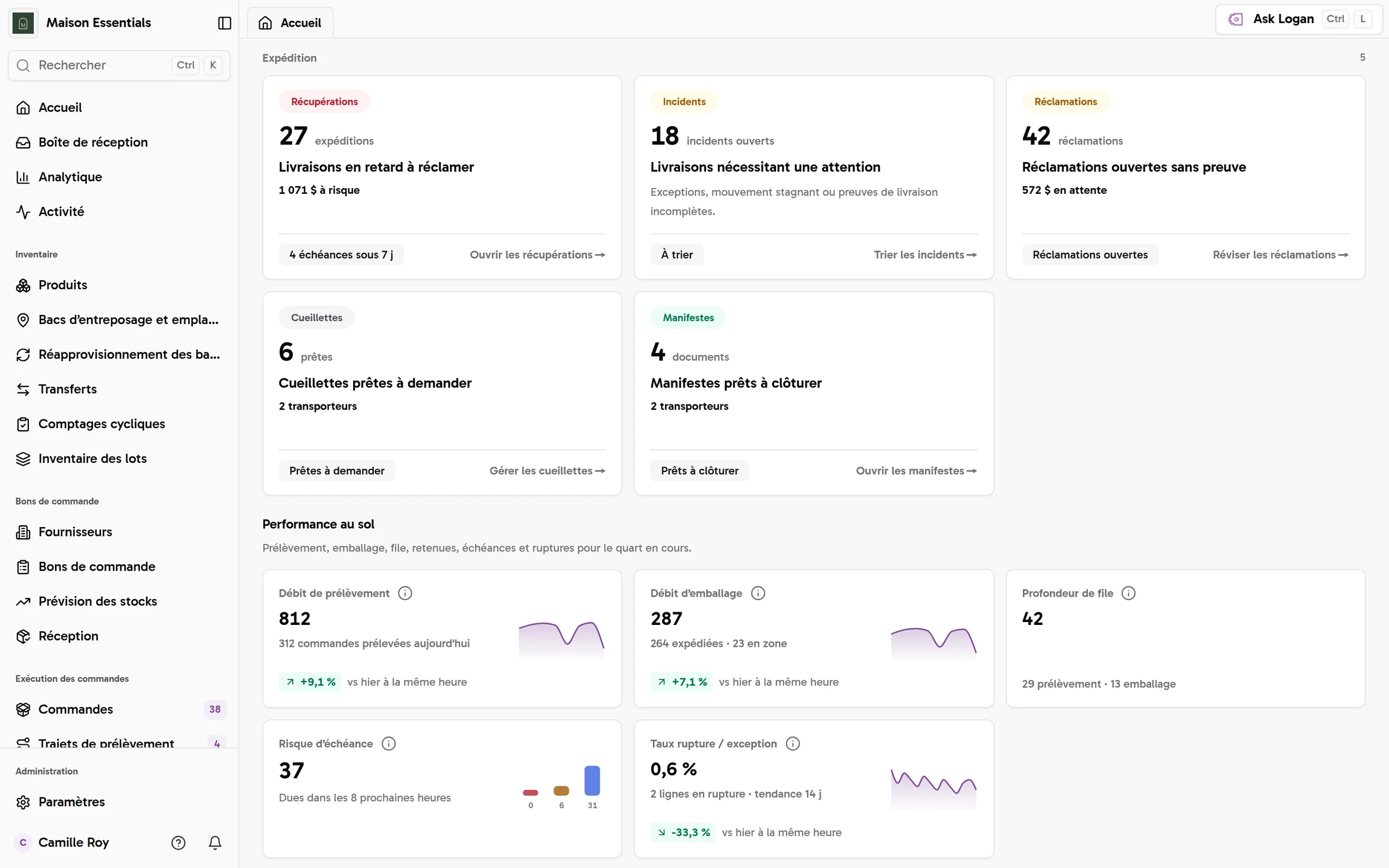Open Prévision des stocks page
The image size is (1389, 868).
coord(119,601)
